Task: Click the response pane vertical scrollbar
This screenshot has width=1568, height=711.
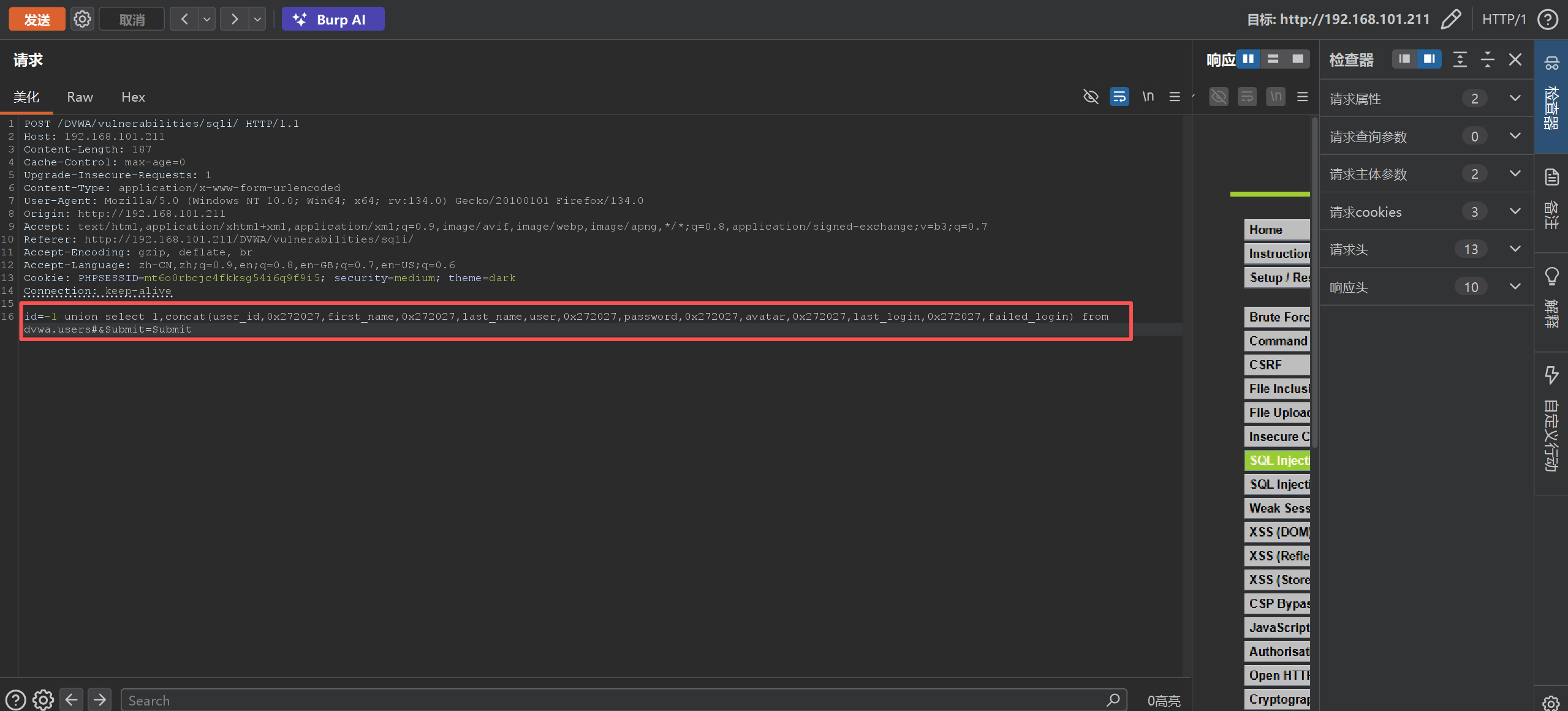Action: pos(1315,282)
